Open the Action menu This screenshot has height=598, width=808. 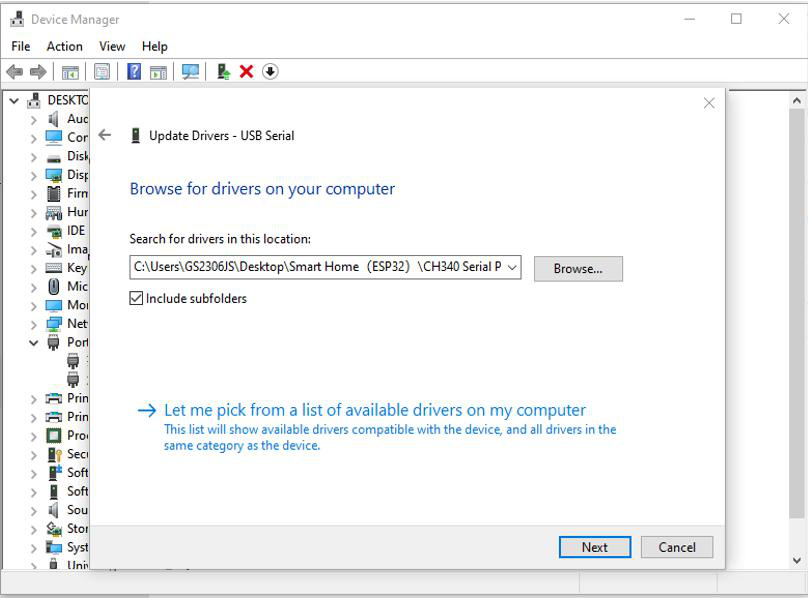coord(64,46)
